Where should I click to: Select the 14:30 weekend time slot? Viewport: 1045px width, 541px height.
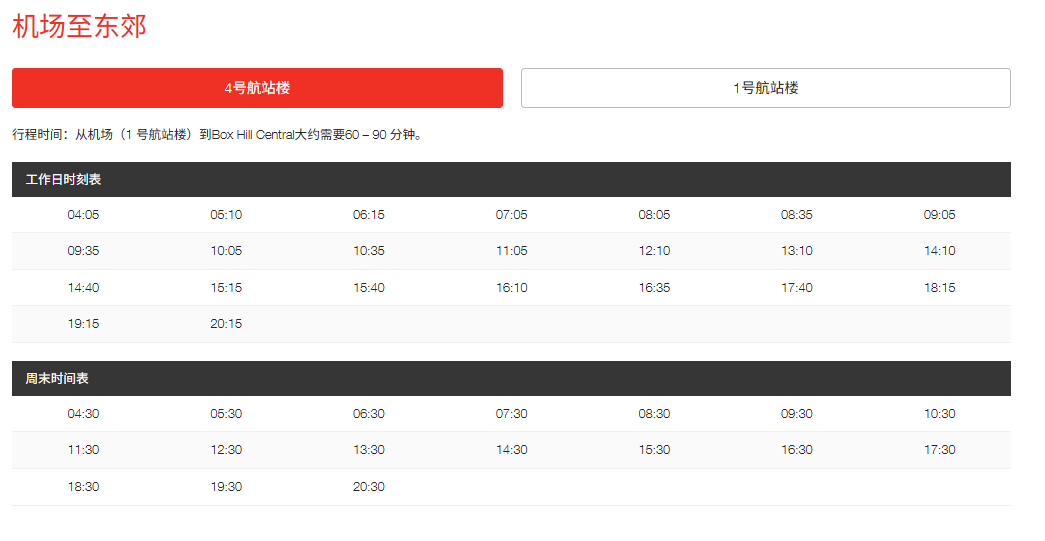click(x=511, y=450)
